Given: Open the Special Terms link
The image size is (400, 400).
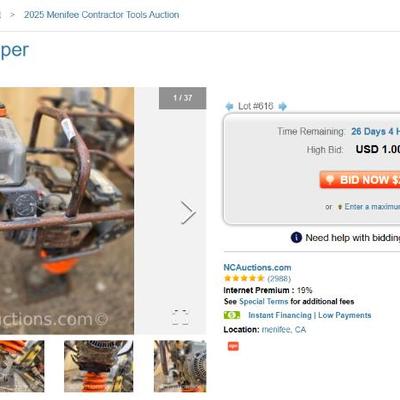Looking at the screenshot, I should [263, 301].
